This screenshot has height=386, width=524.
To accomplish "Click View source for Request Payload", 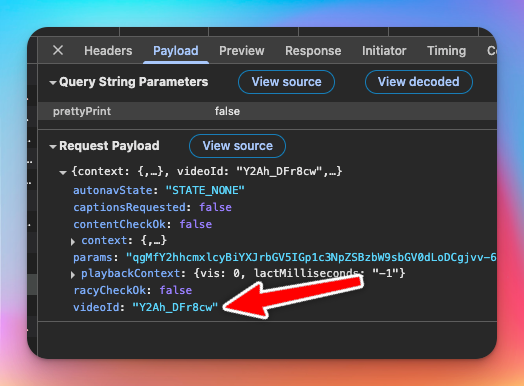I will (x=237, y=146).
